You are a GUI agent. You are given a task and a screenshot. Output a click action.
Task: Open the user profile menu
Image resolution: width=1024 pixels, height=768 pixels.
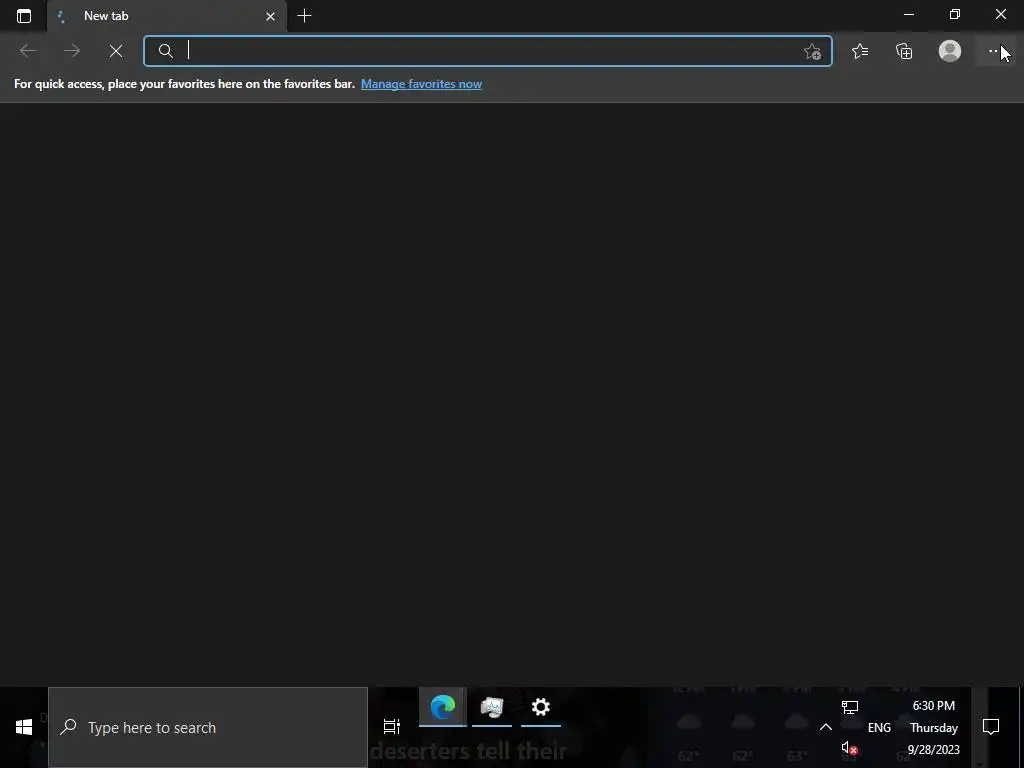coord(950,51)
